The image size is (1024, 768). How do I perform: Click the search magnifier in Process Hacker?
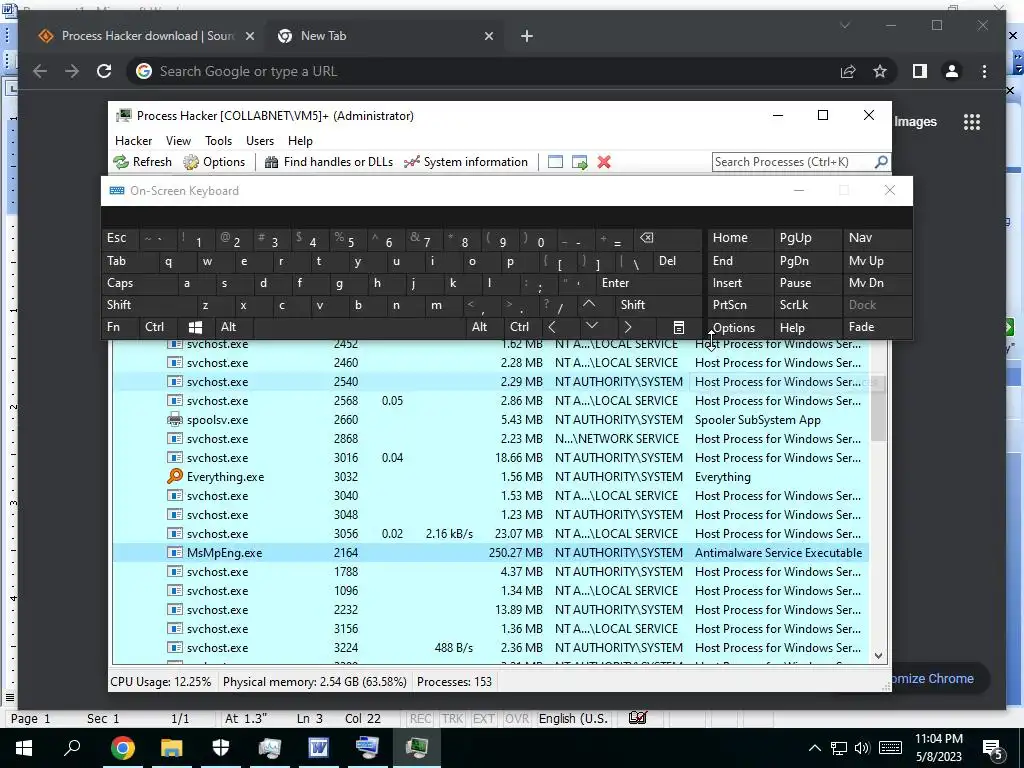(x=881, y=161)
